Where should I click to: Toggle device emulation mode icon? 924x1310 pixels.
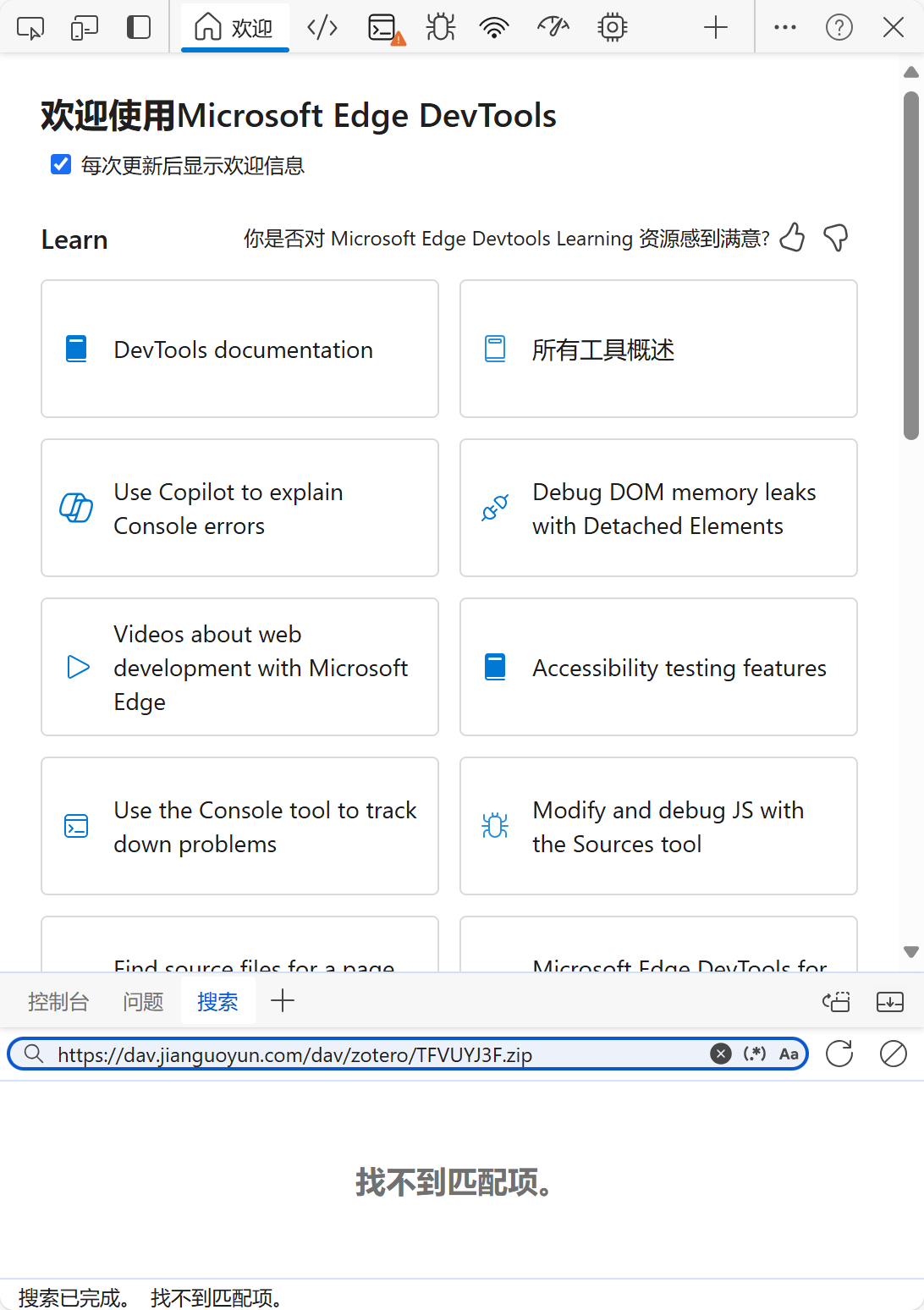(85, 28)
